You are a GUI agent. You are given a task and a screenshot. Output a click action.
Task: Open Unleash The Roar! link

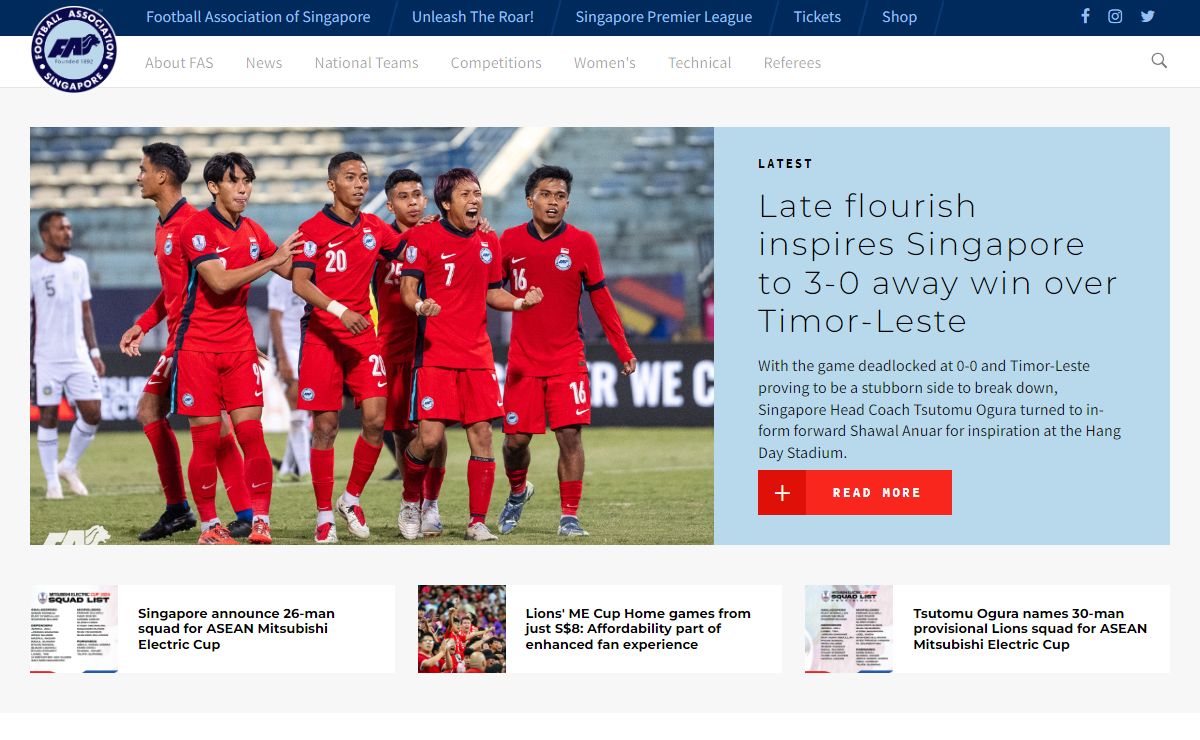tap(473, 17)
